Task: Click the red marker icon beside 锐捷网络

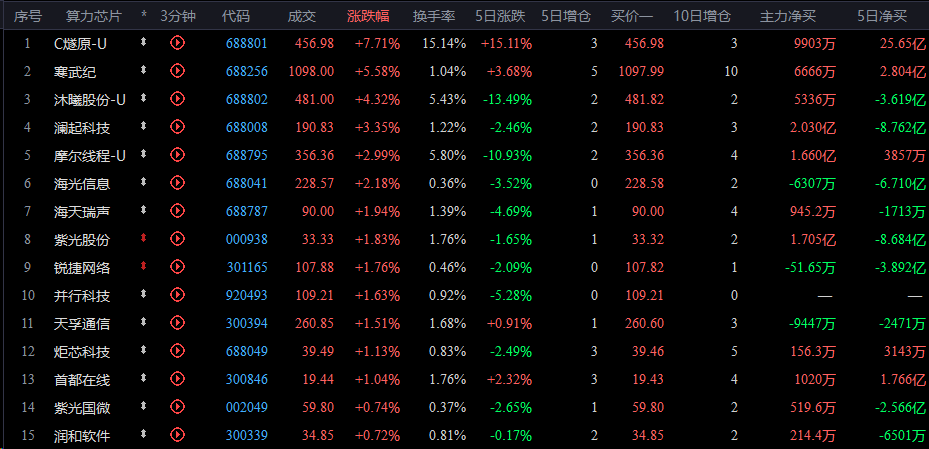Action: click(143, 266)
